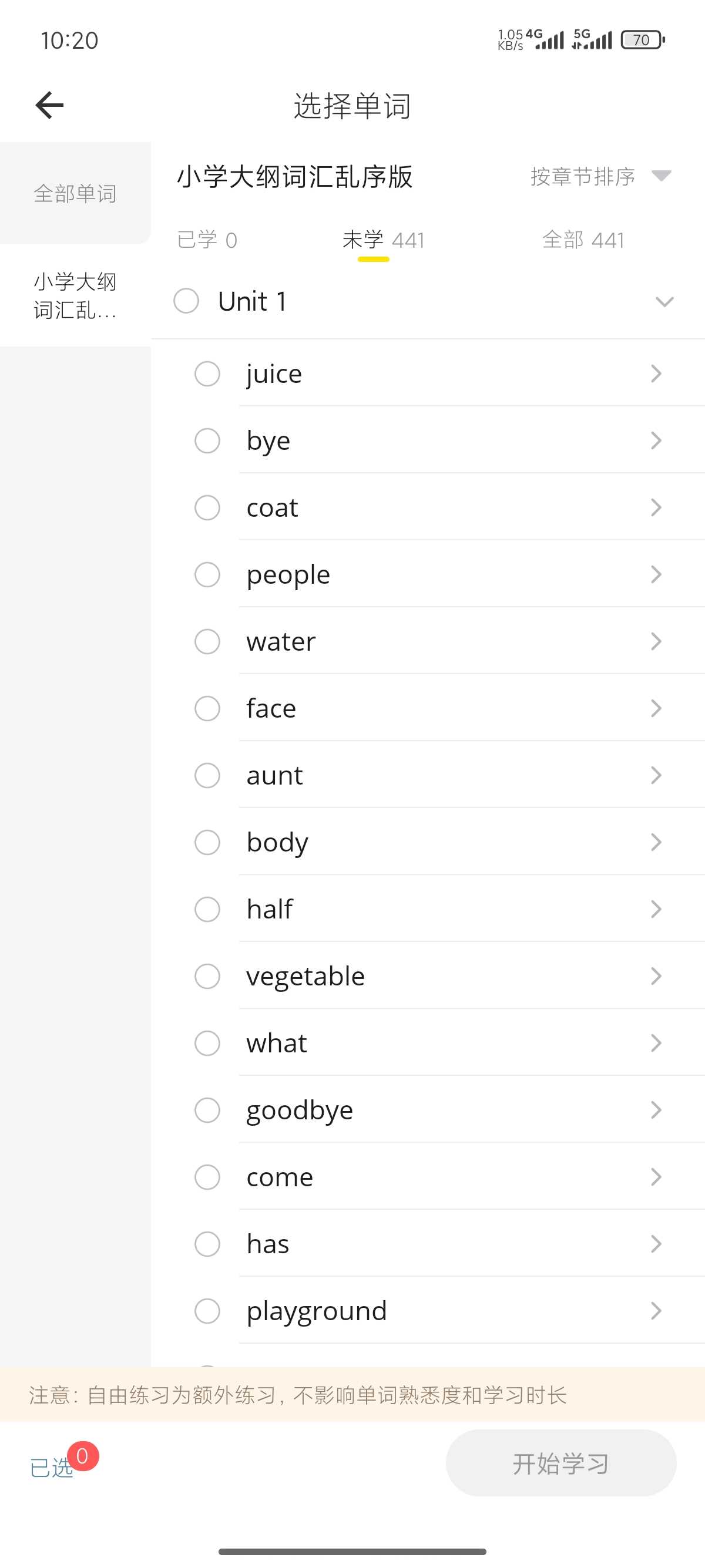Open details arrow for playground
705x1568 pixels.
coord(656,1311)
